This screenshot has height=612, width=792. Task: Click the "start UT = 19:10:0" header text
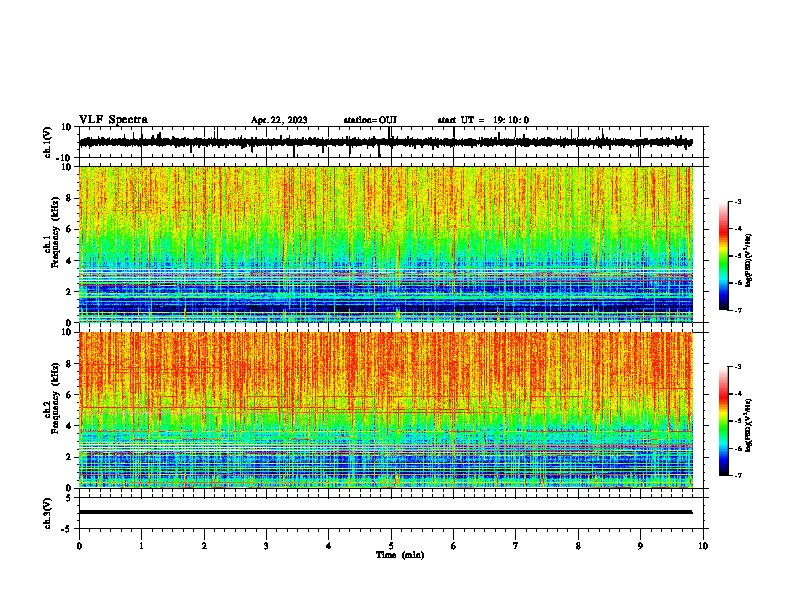point(483,120)
